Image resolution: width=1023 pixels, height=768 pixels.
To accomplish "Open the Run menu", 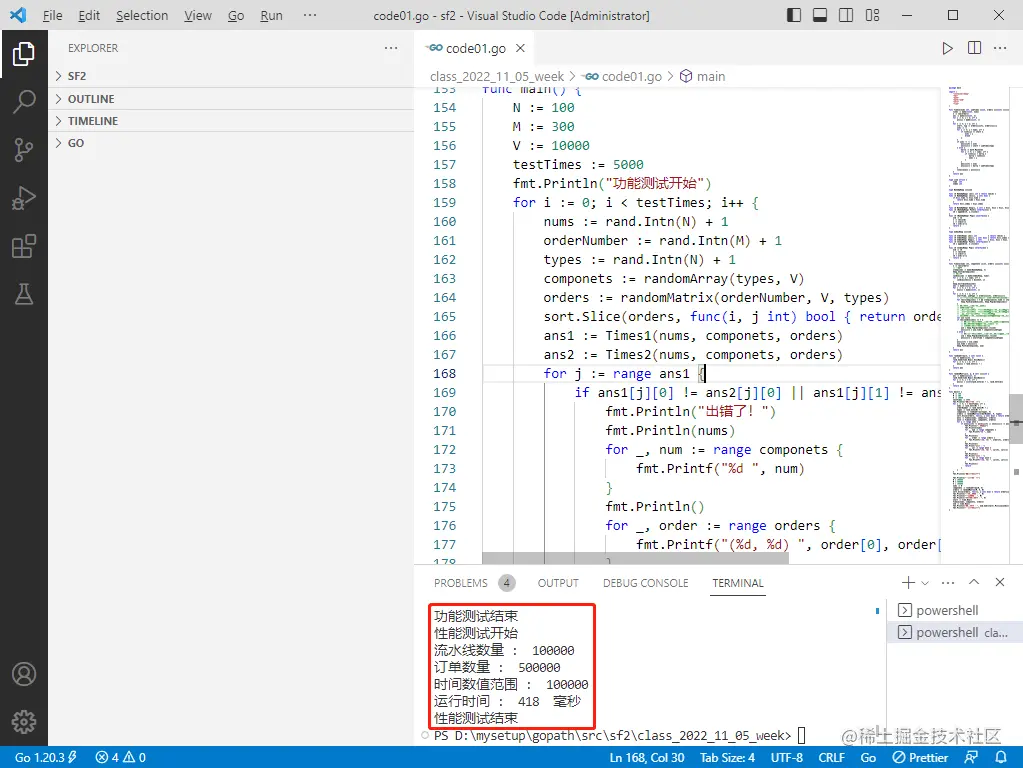I will pos(271,15).
